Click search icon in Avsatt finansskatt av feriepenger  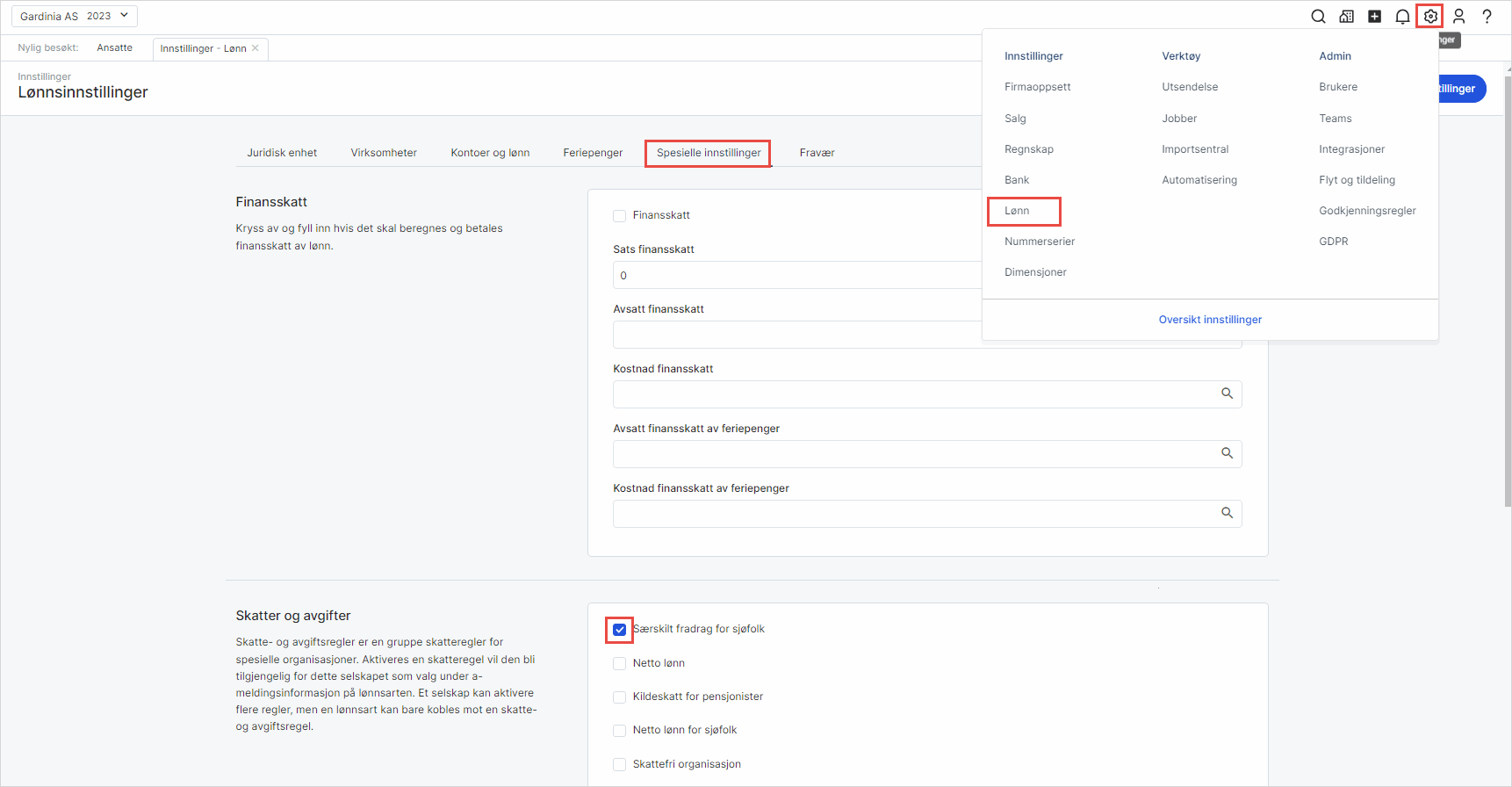pyautogui.click(x=1227, y=453)
